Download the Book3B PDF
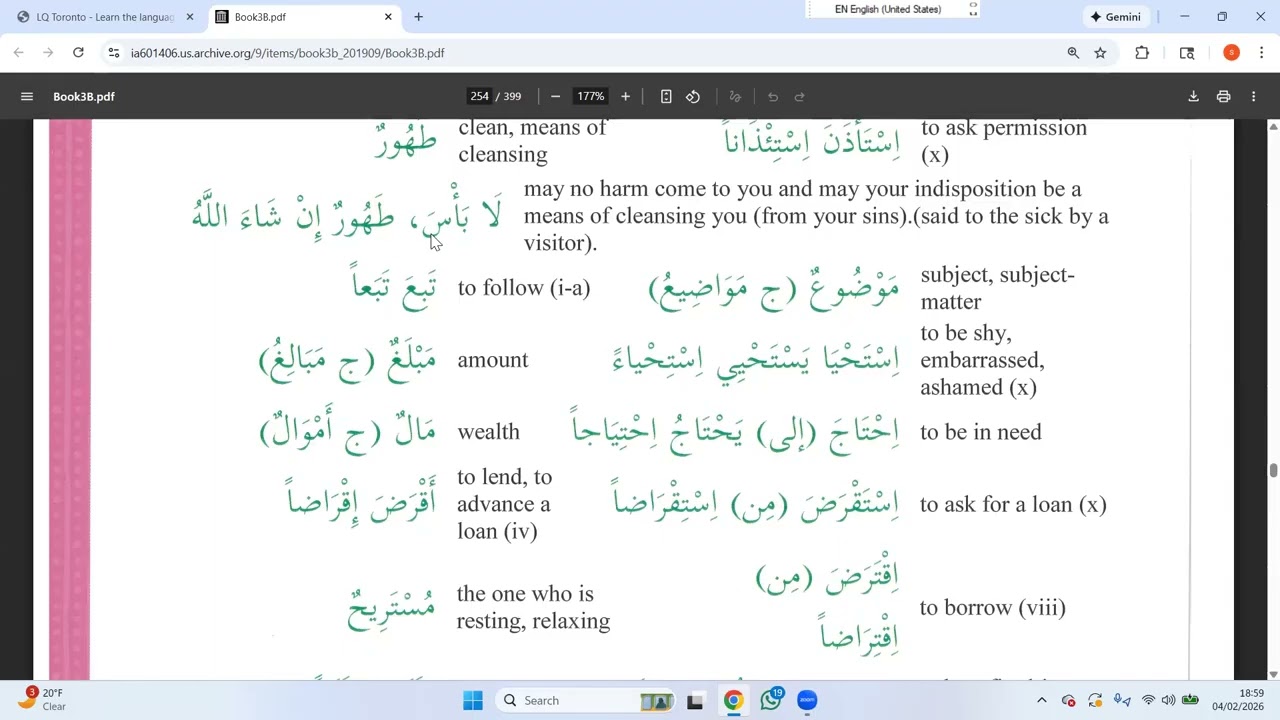Image resolution: width=1280 pixels, height=720 pixels. 1193,96
